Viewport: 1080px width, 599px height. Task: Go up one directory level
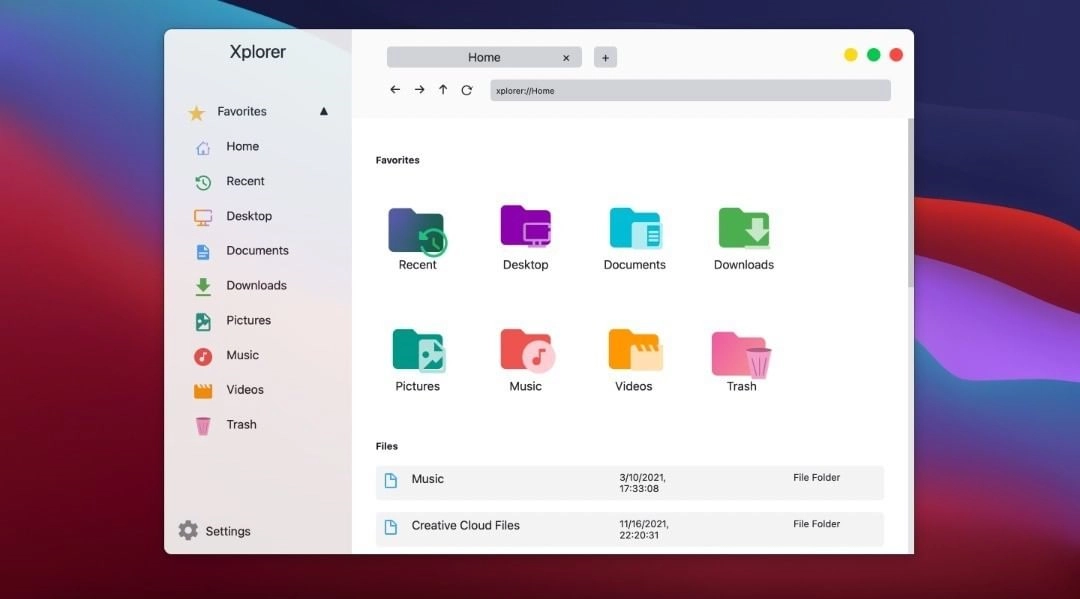443,89
